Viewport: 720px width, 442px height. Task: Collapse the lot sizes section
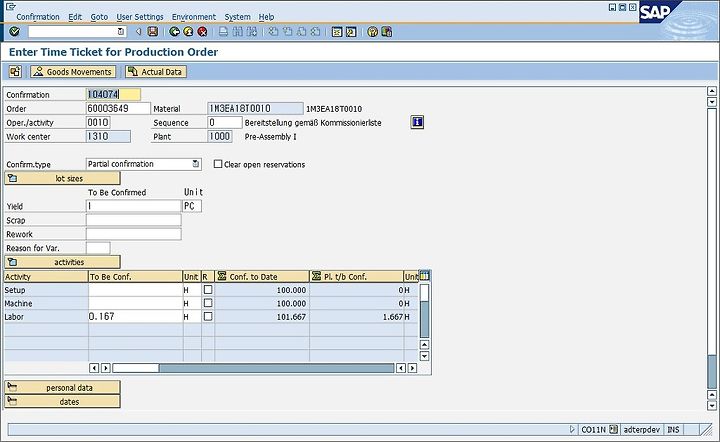pyautogui.click(x=62, y=178)
